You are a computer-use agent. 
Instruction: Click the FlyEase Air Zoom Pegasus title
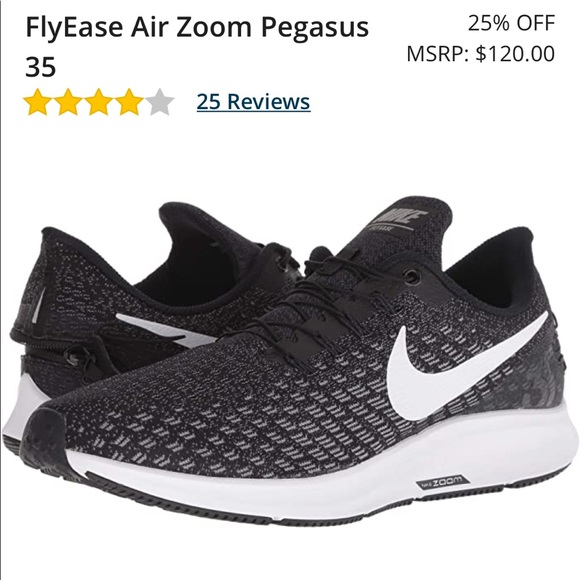tap(197, 27)
